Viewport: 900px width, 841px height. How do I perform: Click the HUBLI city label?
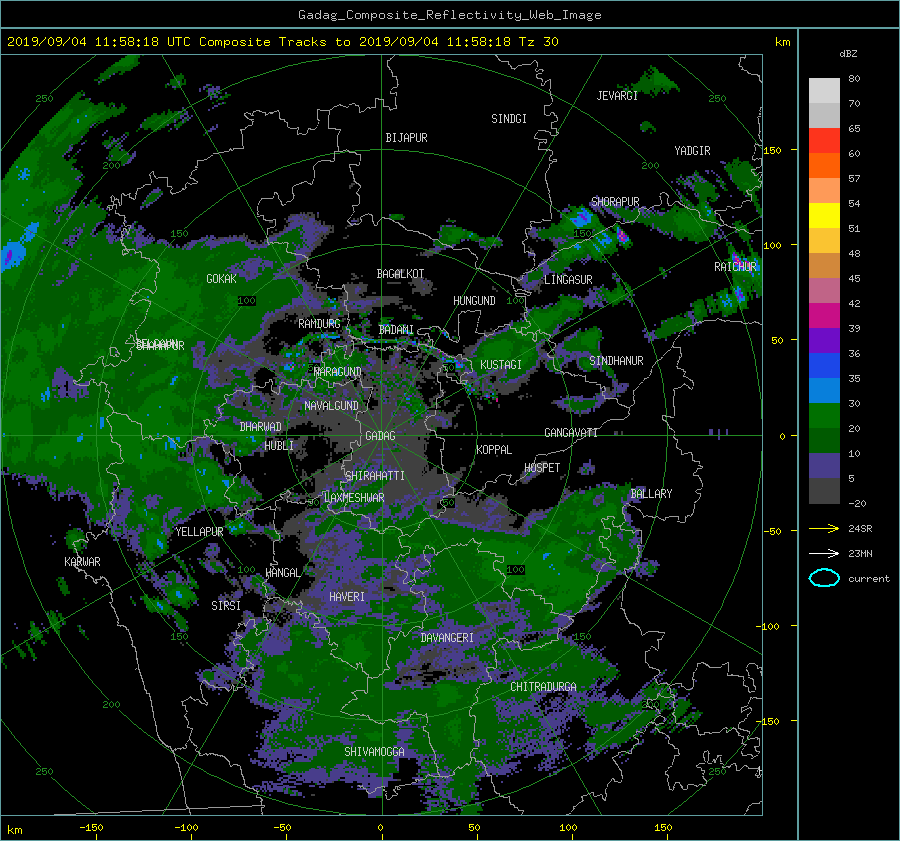pos(279,446)
